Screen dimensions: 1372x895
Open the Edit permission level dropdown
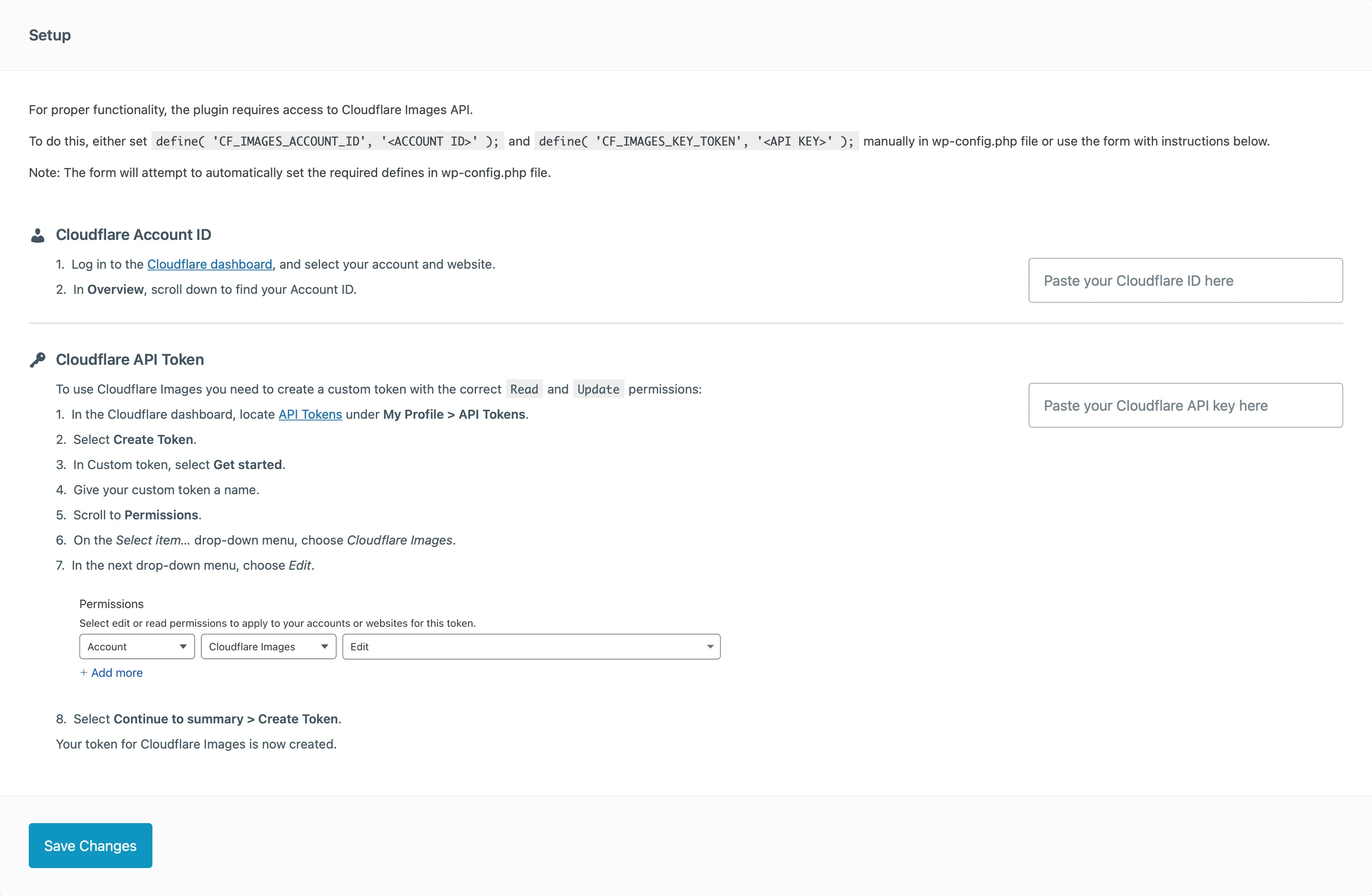click(x=530, y=646)
